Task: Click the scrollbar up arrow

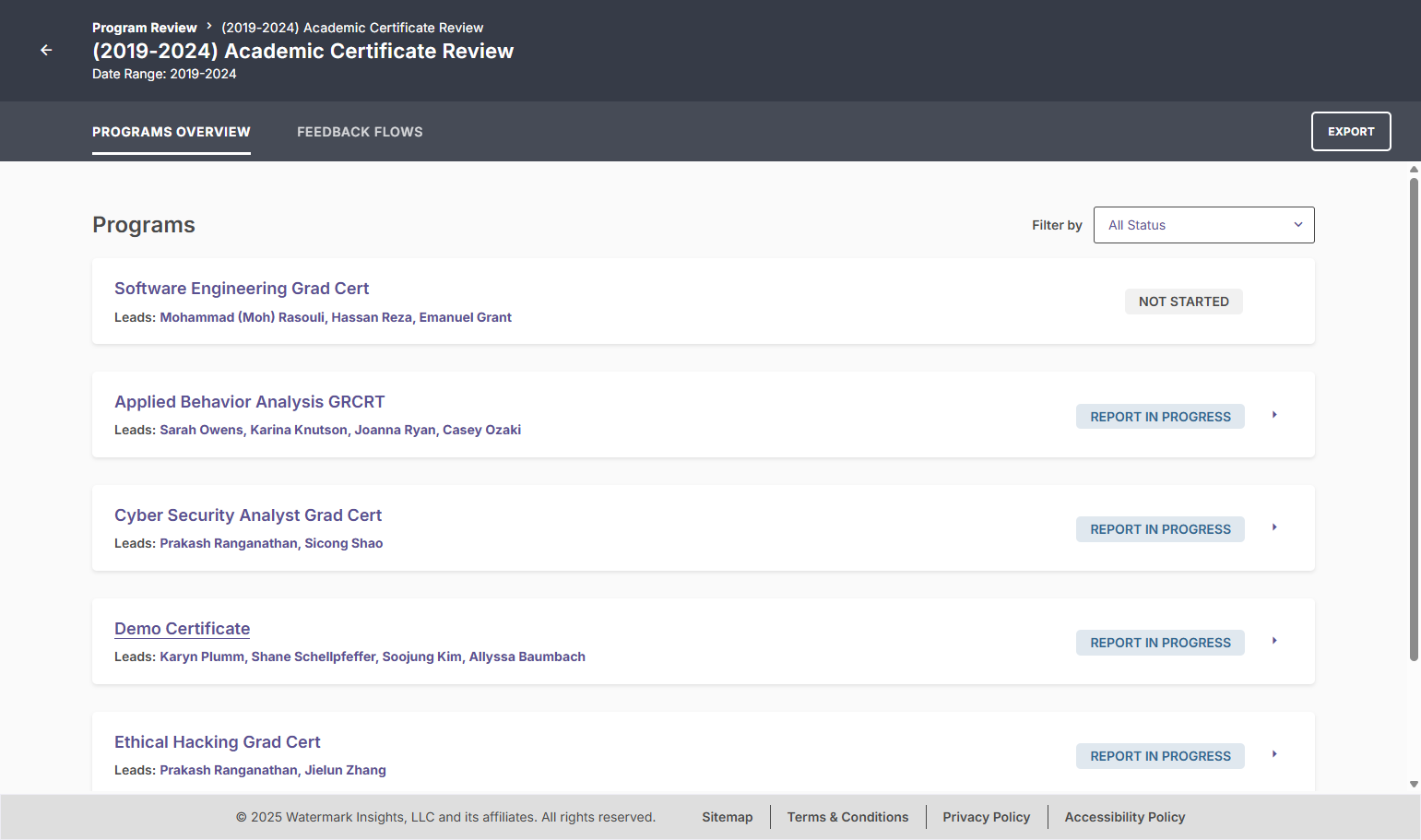Action: coord(1414,170)
